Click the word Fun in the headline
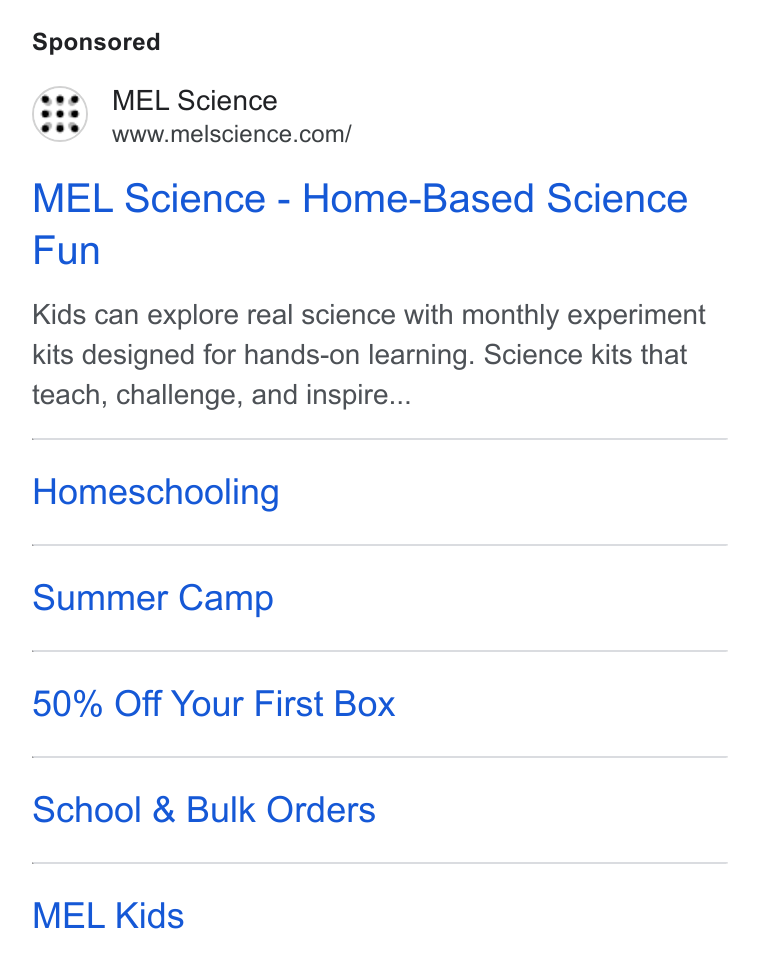 click(66, 251)
